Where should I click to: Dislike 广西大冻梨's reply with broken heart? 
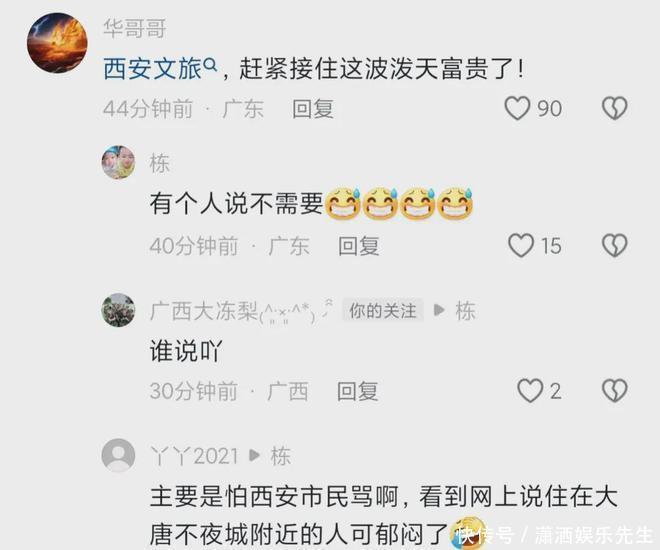(x=615, y=391)
